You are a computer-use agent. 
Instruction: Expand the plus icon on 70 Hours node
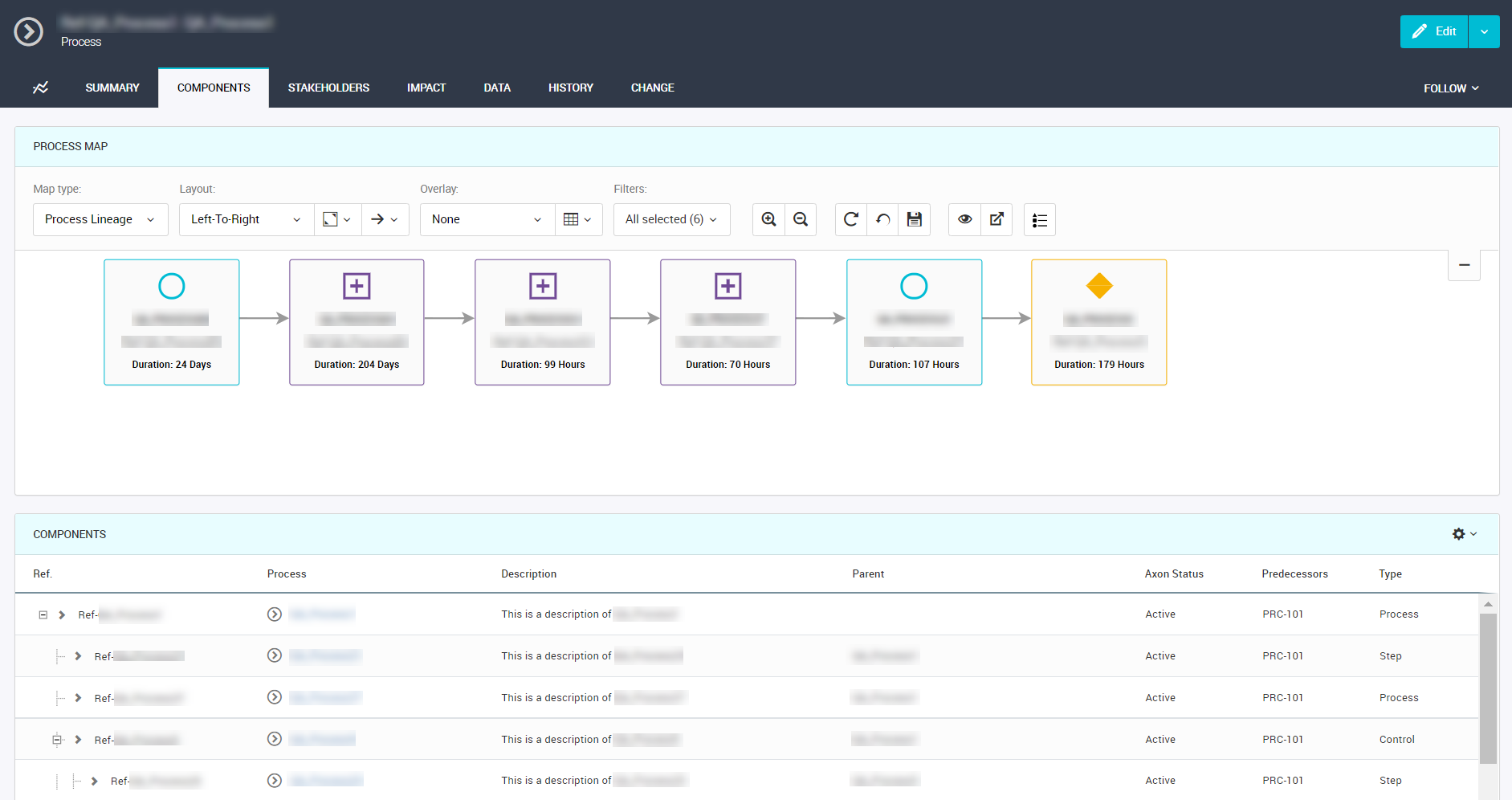[x=728, y=286]
